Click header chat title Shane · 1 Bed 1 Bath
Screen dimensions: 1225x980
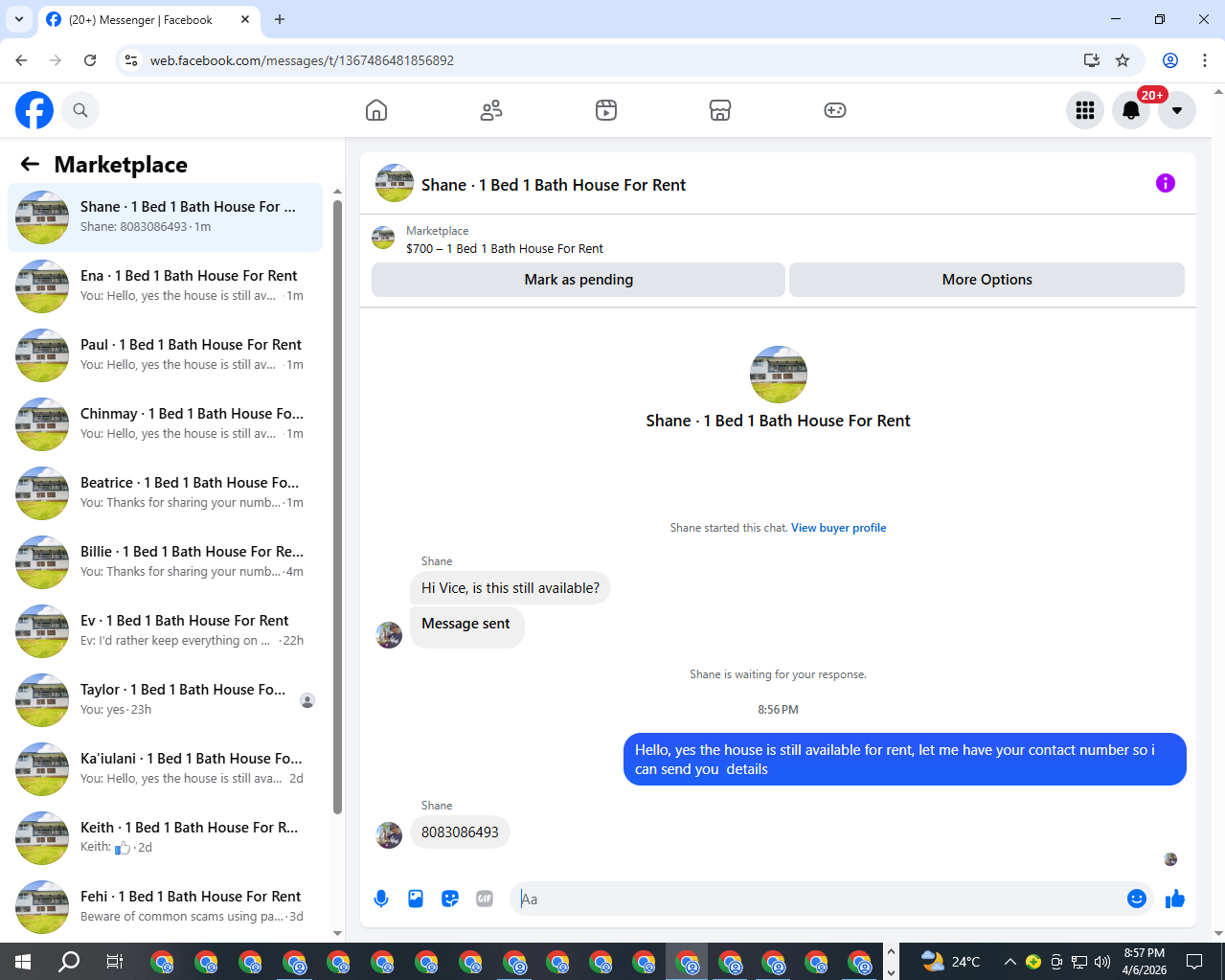[554, 185]
